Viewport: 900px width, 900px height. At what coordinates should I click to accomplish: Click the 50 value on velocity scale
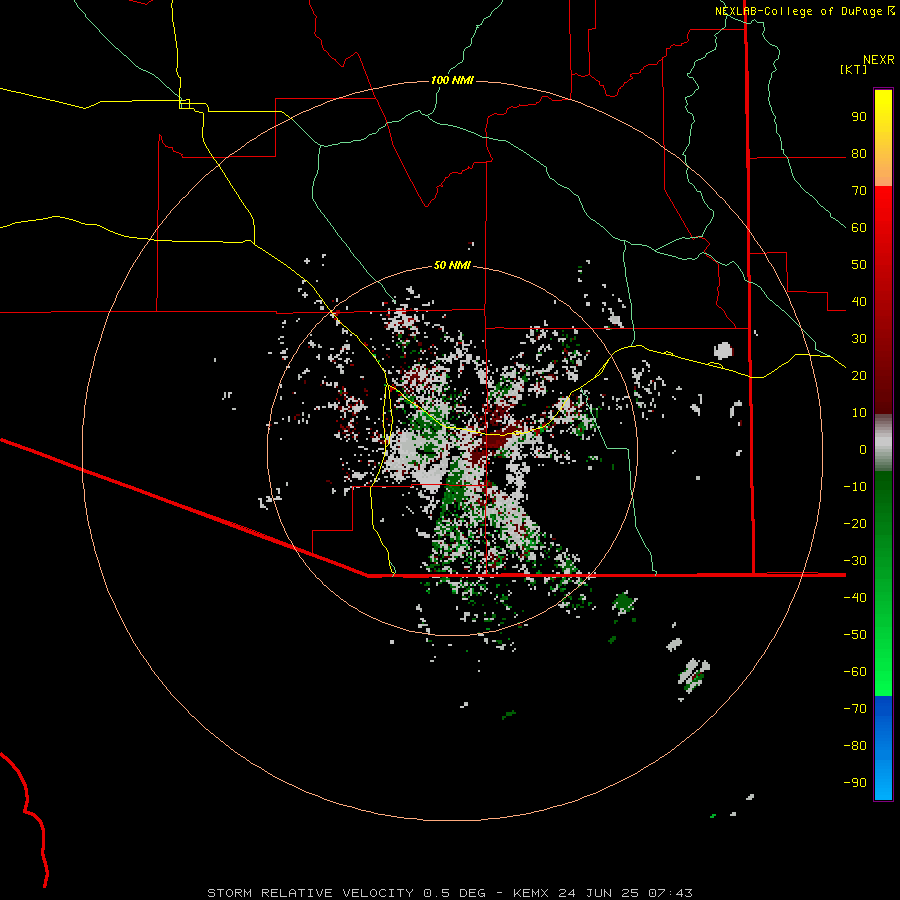pyautogui.click(x=859, y=265)
